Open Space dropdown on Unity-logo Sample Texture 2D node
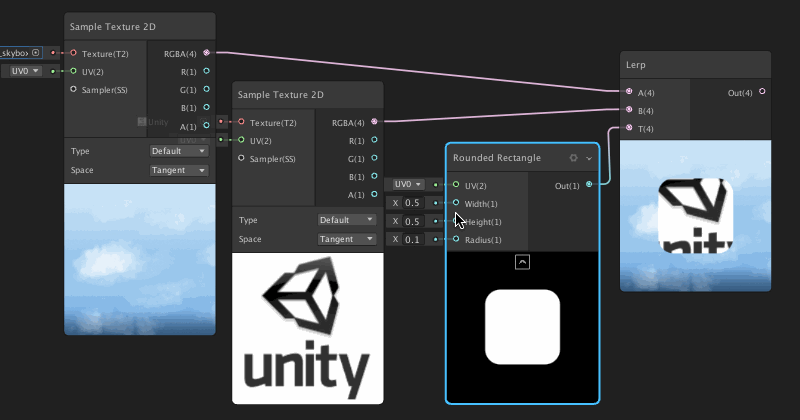 click(346, 239)
